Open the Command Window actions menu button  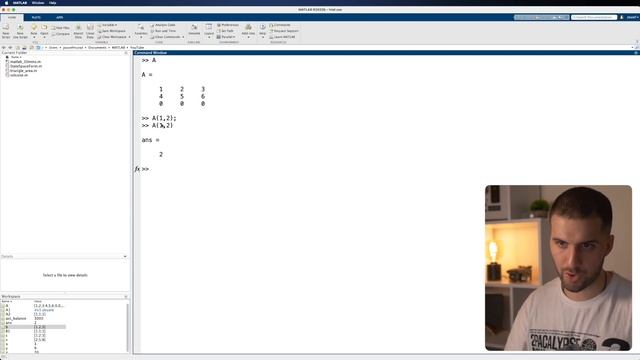click(636, 53)
